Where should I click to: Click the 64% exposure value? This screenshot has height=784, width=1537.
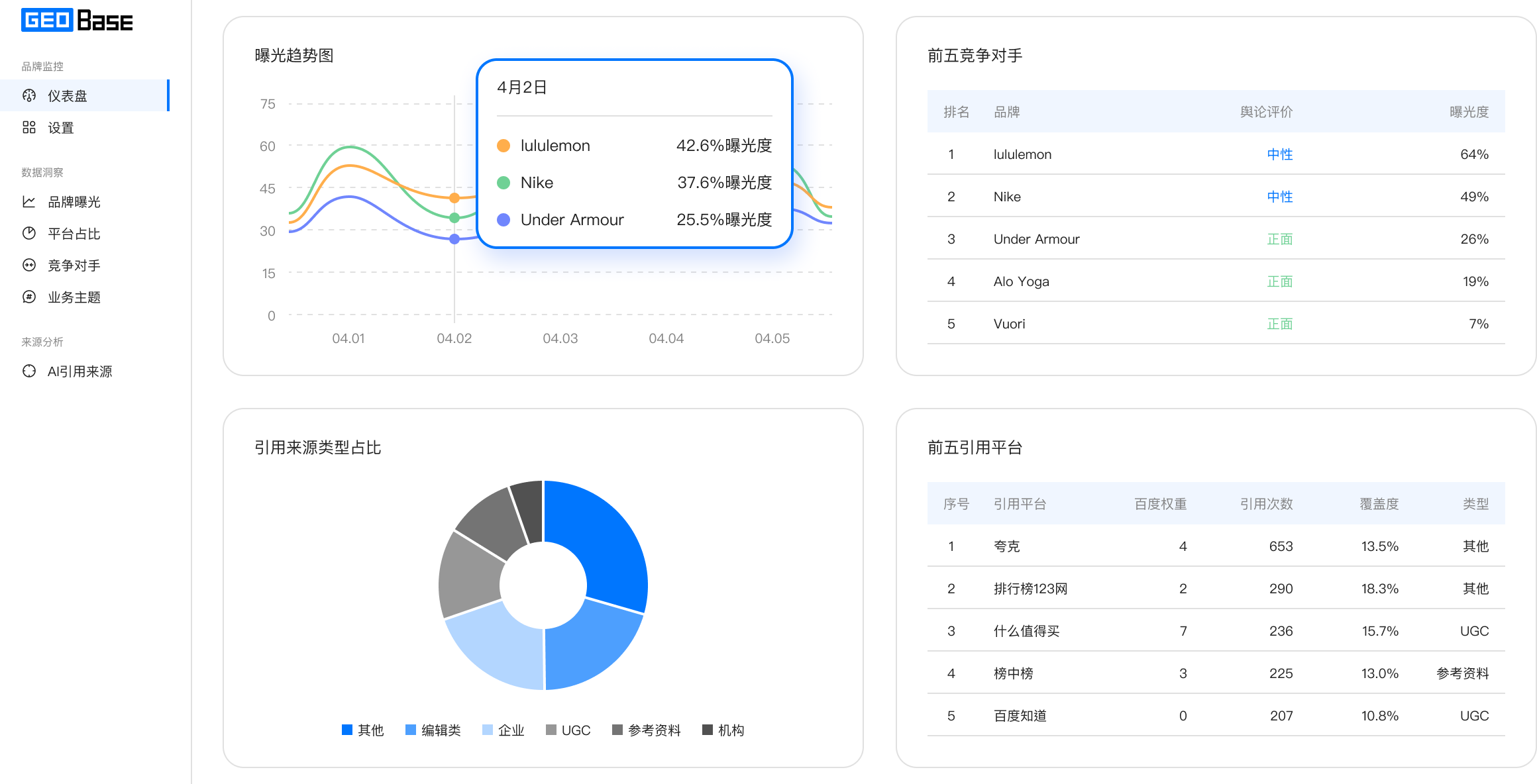click(x=1475, y=154)
